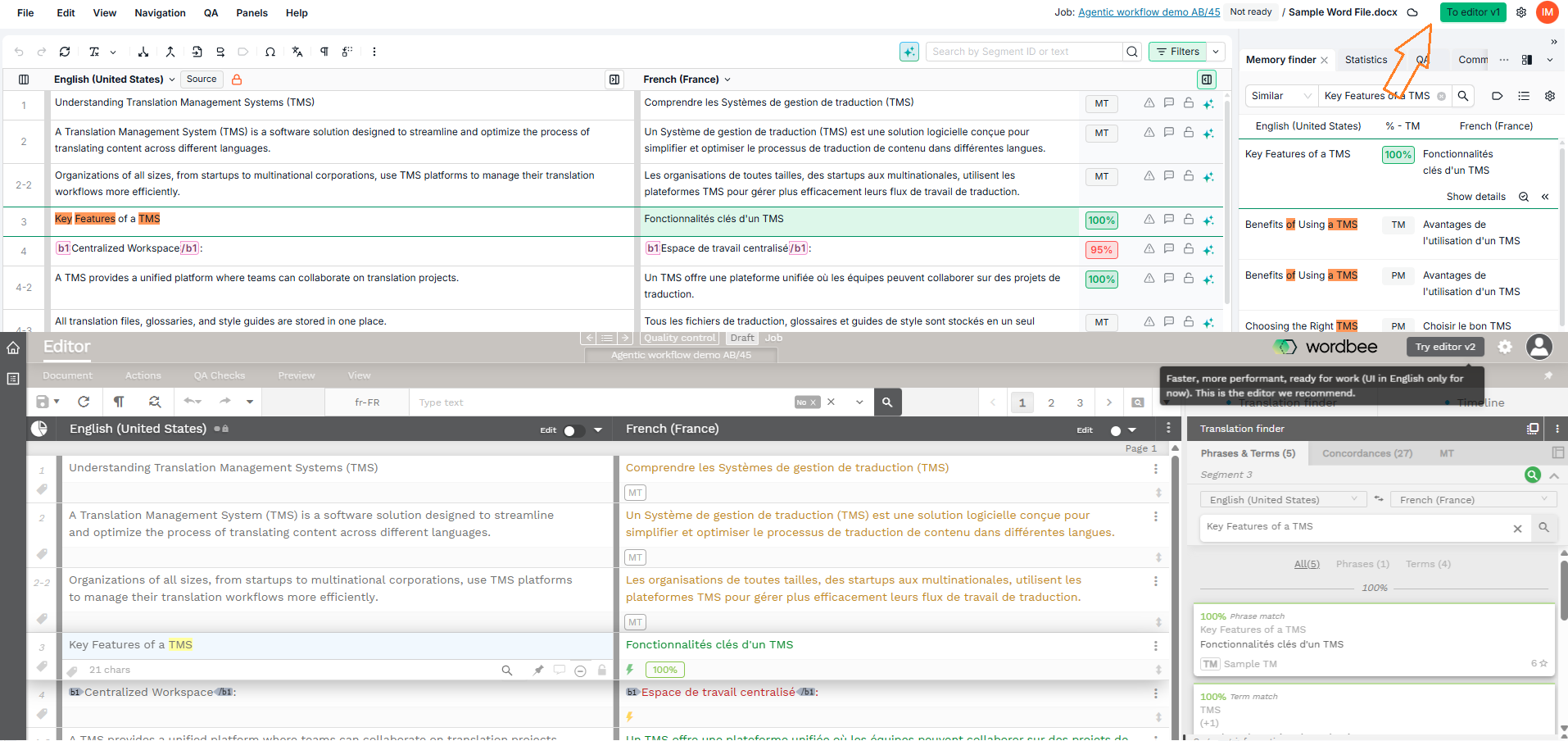Click the list view icon in Memory finder
Screen dimensions: 1568x741
[1524, 96]
